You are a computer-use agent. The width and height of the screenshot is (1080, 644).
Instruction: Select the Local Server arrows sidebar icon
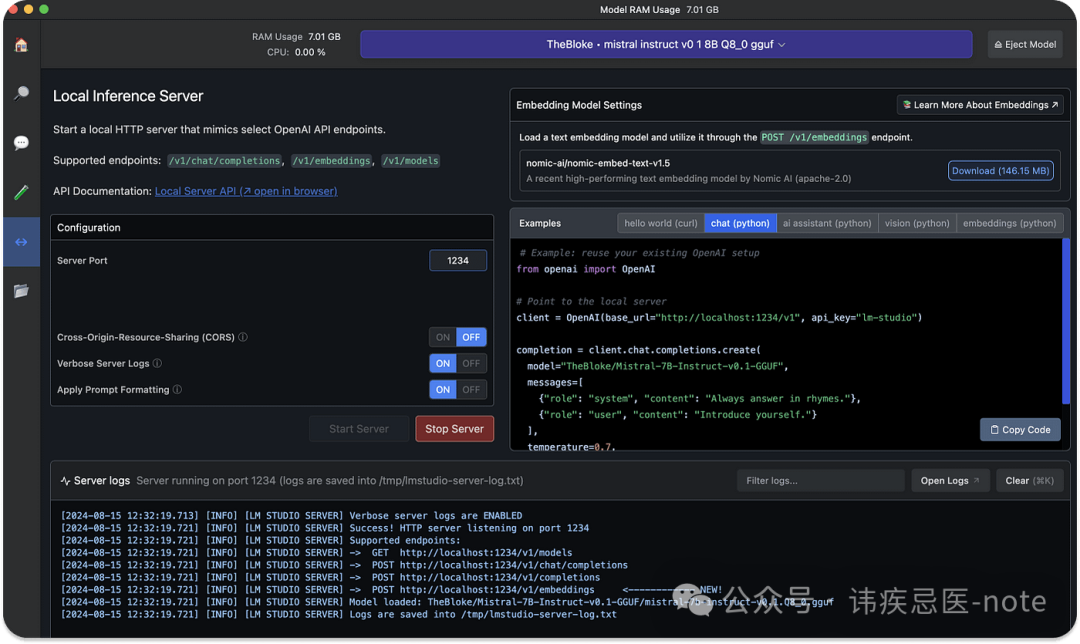21,242
